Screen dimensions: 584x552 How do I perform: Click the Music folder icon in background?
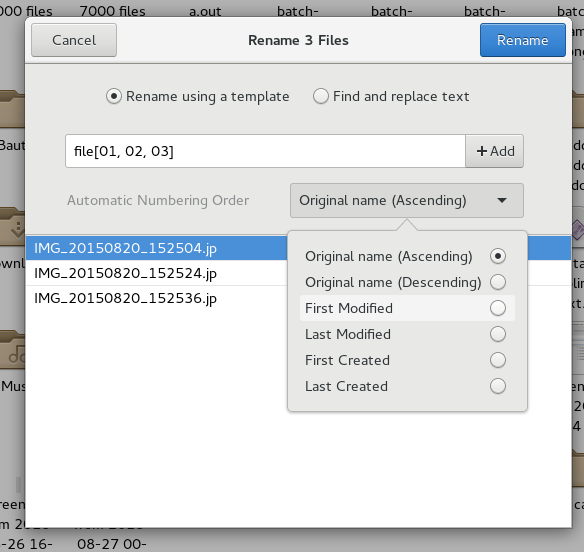click(x=12, y=350)
